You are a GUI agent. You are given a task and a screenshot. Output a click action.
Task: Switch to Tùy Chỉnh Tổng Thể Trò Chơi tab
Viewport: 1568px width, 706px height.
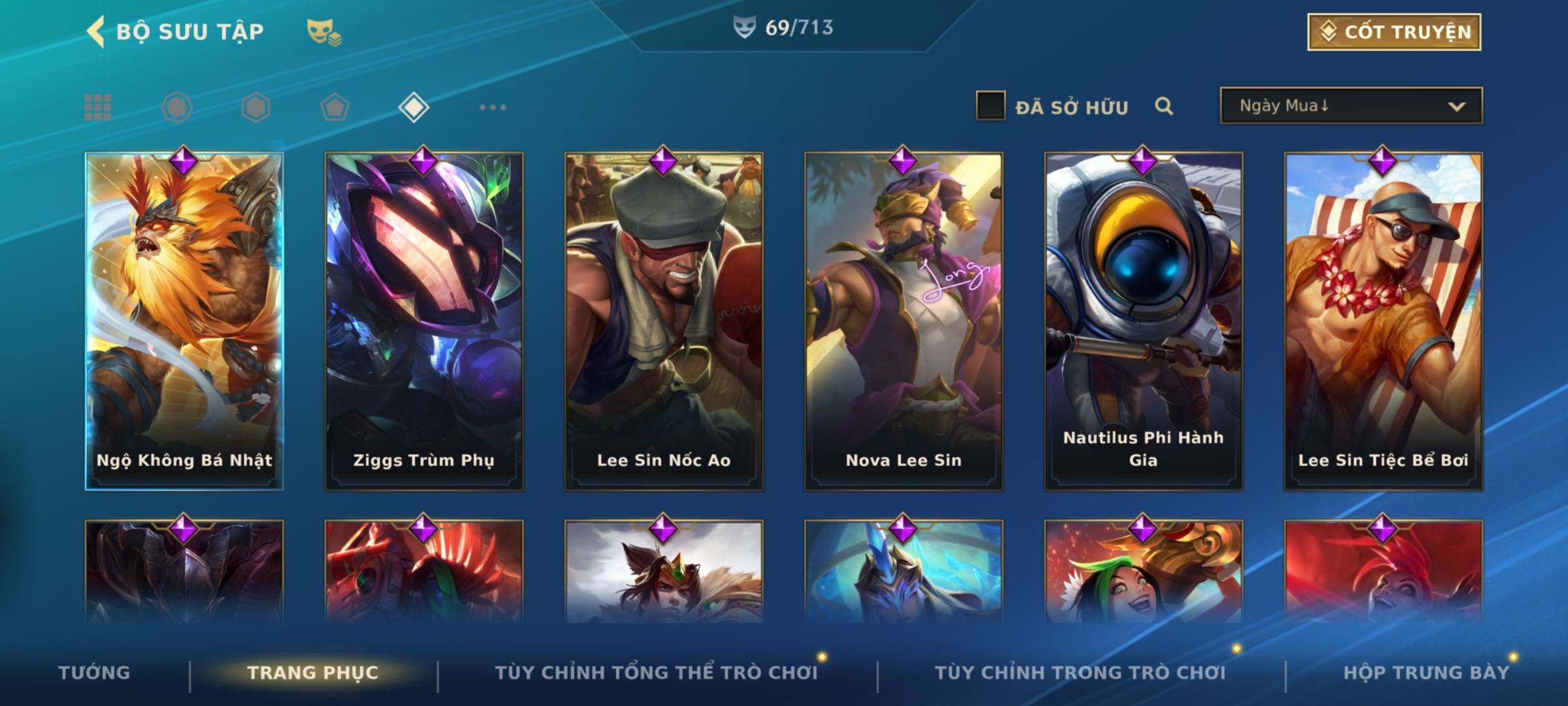click(656, 673)
